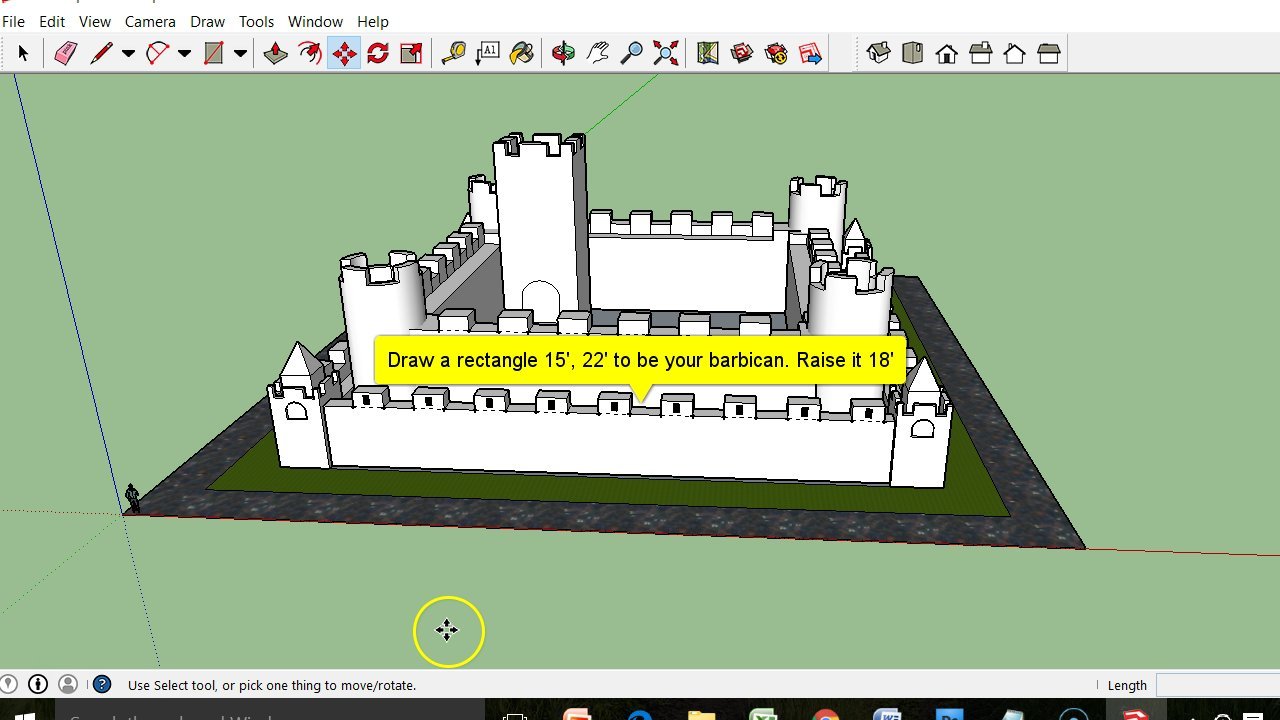Viewport: 1280px width, 720px height.
Task: Activate the Line drawing tool
Action: point(102,52)
